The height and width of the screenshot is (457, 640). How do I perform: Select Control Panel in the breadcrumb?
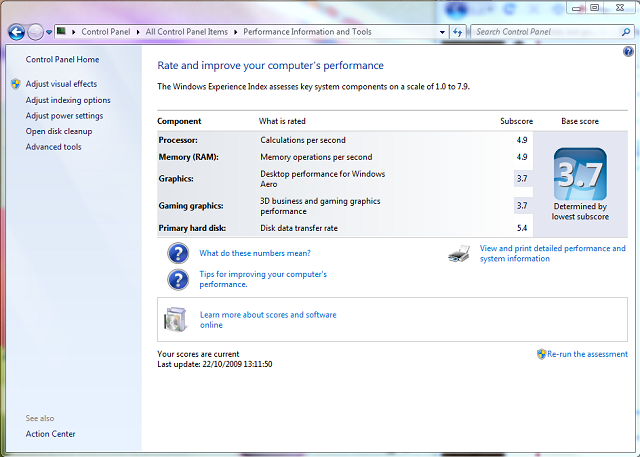(106, 32)
